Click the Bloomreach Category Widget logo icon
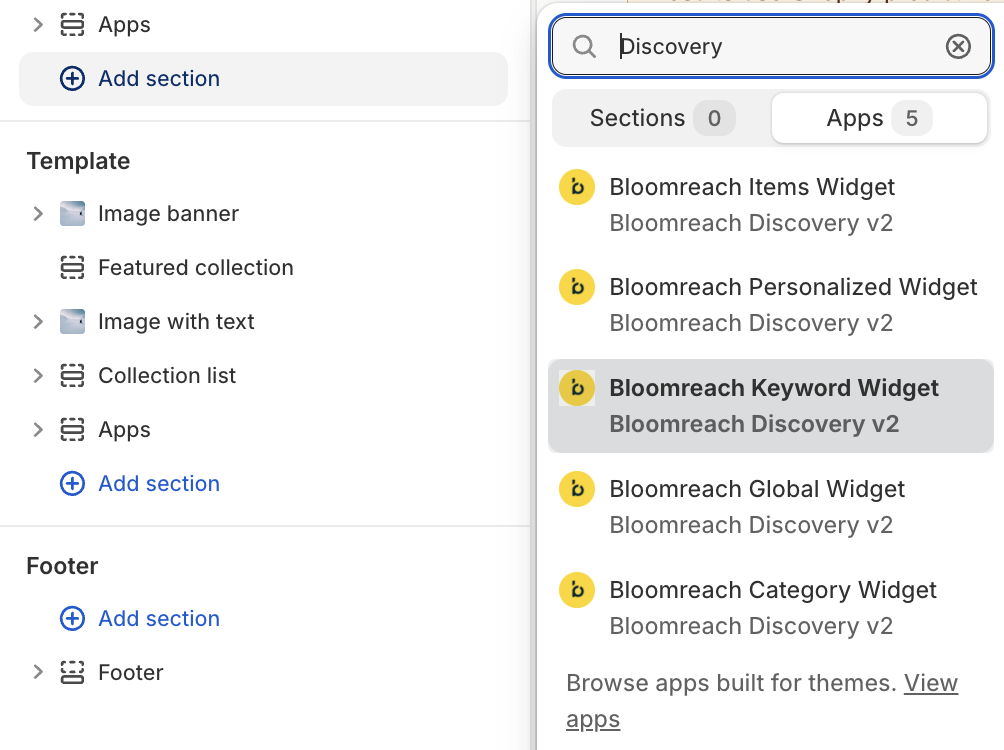The image size is (1004, 750). (577, 590)
